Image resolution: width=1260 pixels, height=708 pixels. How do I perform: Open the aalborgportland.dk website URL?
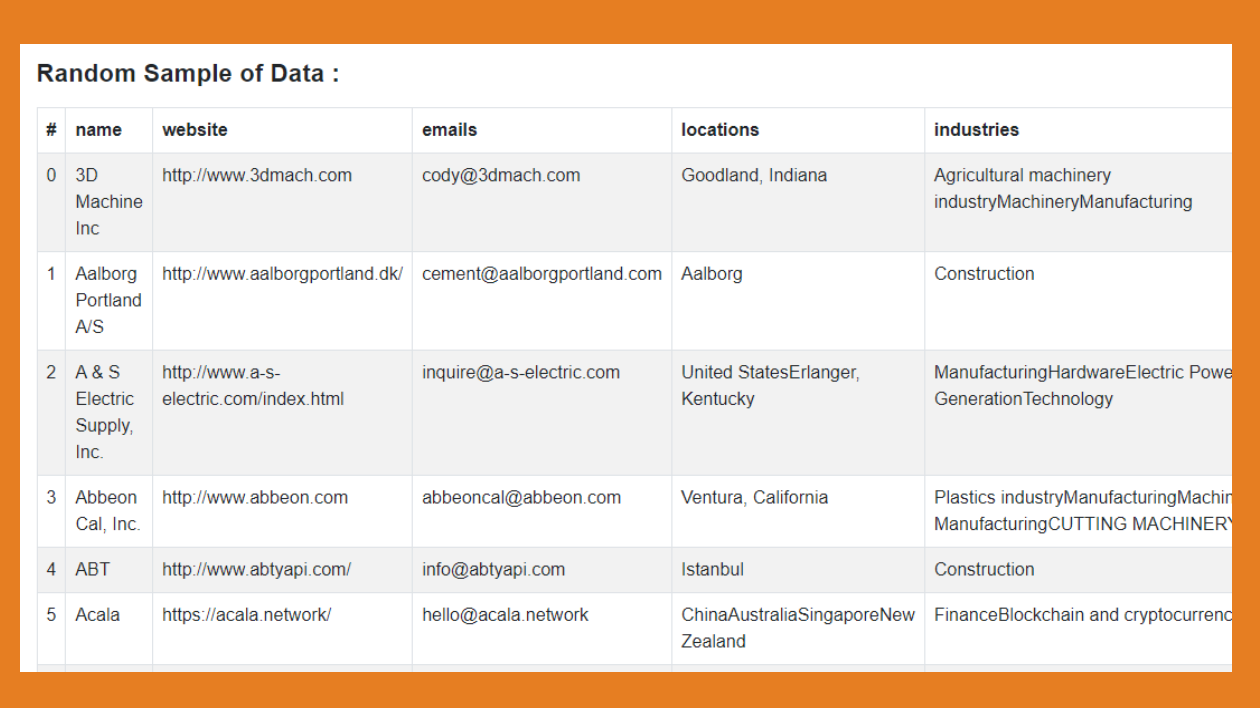[x=282, y=274]
